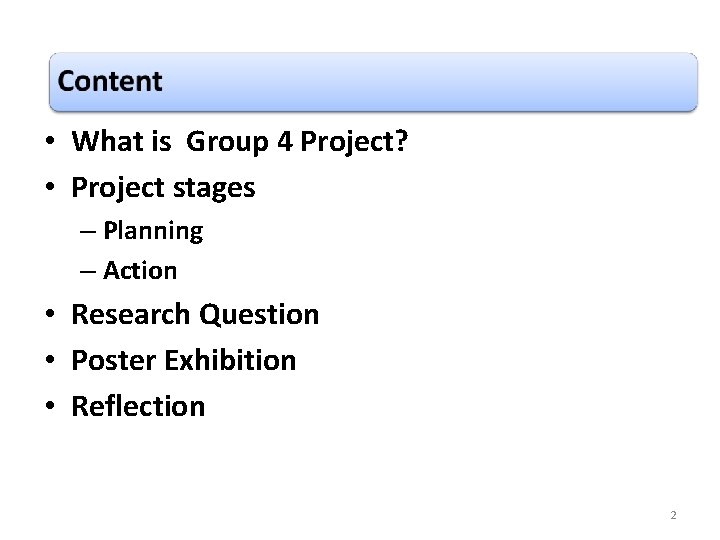Click the bullet dot before "What is Group 4 Project?"

(49, 144)
